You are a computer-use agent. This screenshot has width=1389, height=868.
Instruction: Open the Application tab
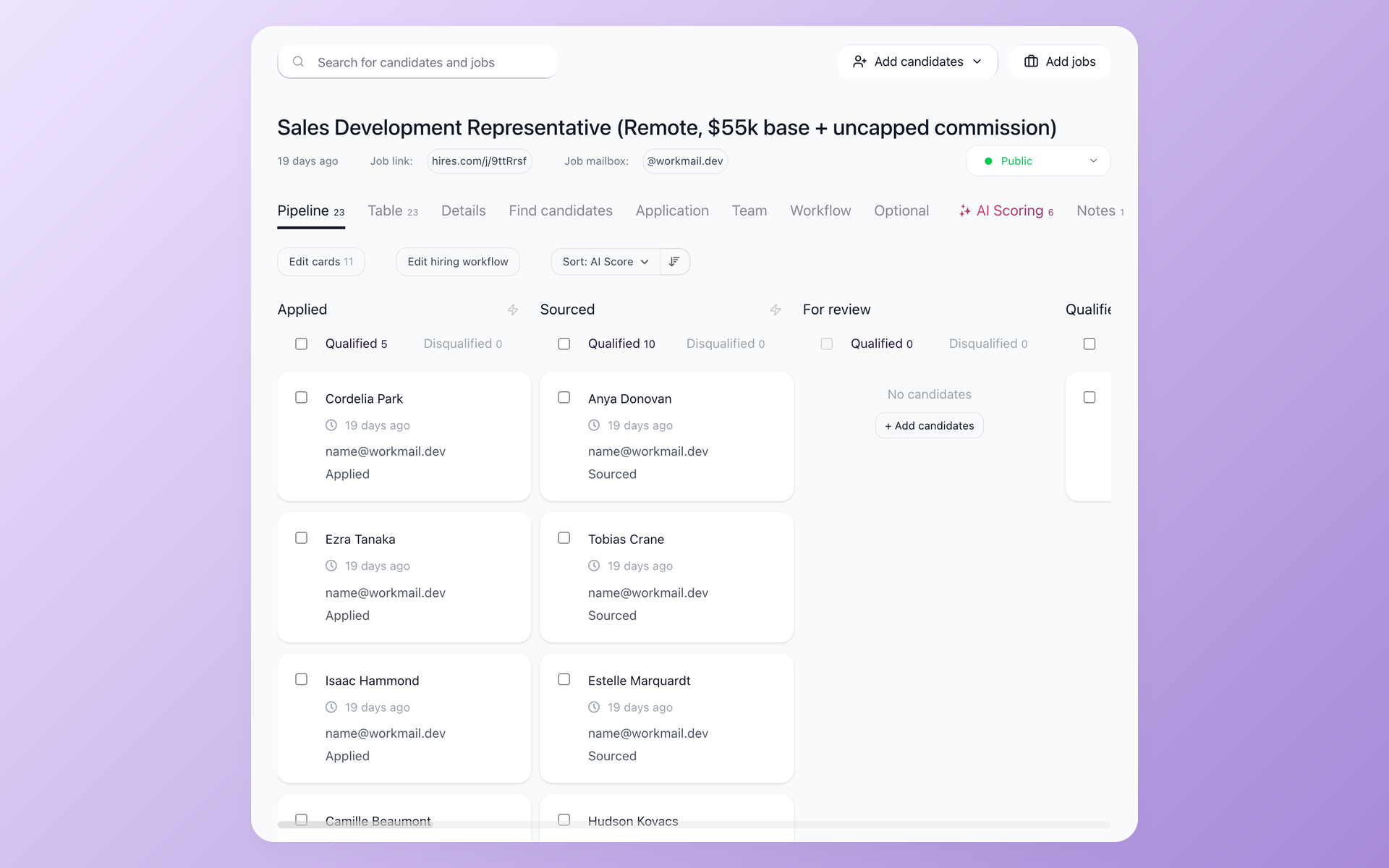click(x=672, y=211)
